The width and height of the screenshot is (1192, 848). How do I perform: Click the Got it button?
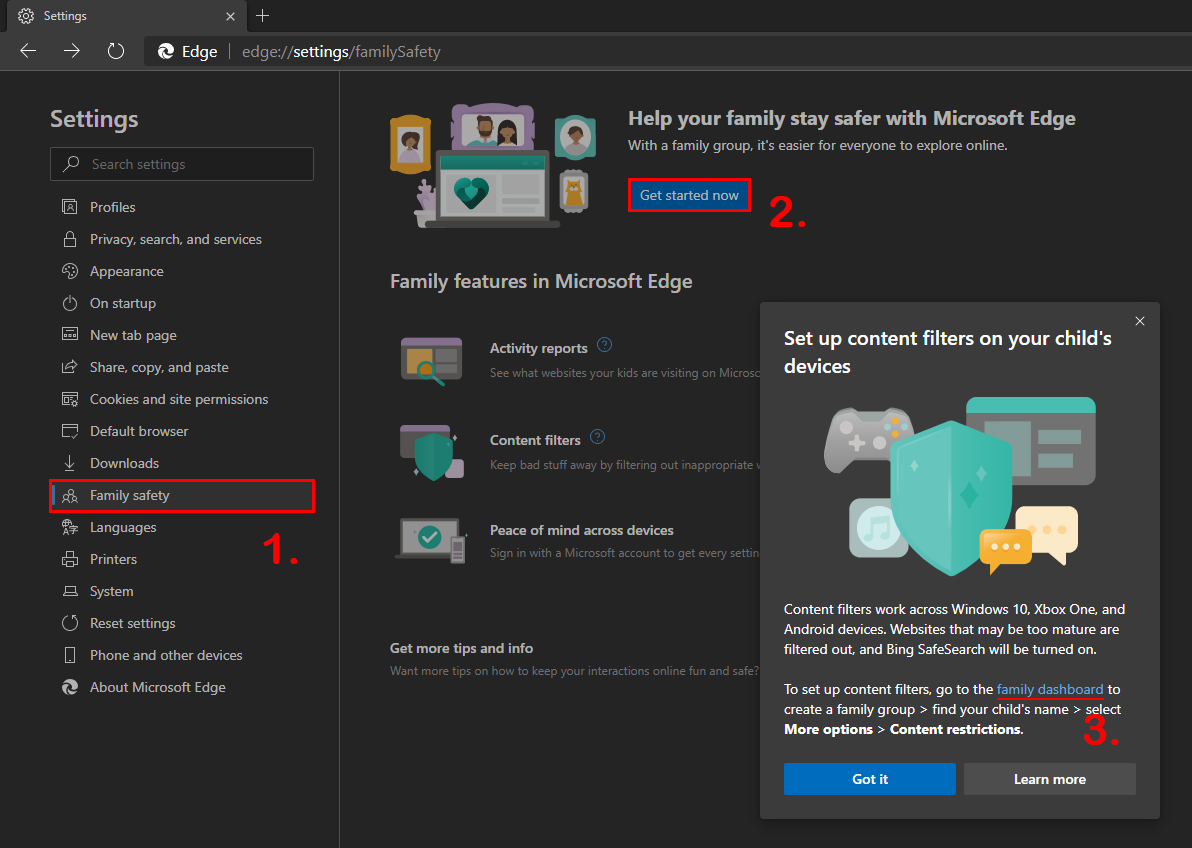870,779
